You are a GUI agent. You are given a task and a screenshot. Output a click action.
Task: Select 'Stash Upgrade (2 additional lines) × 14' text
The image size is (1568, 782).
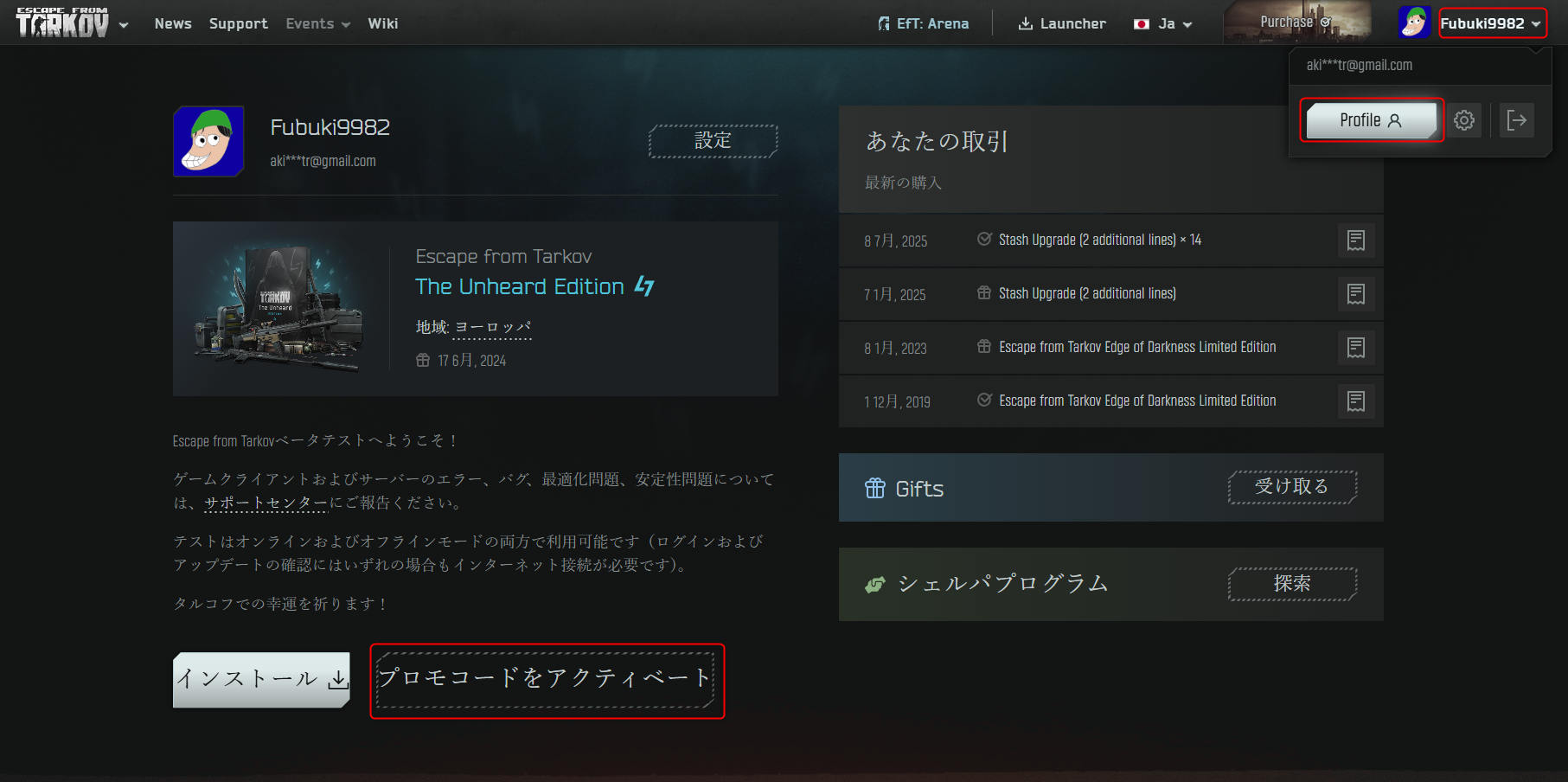click(x=1099, y=240)
